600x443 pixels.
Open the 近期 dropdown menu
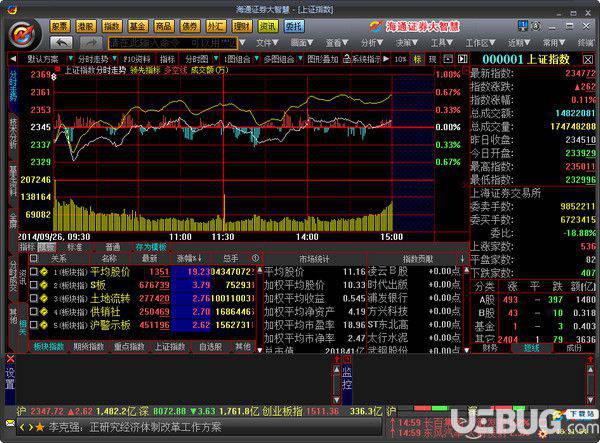[x=519, y=42]
